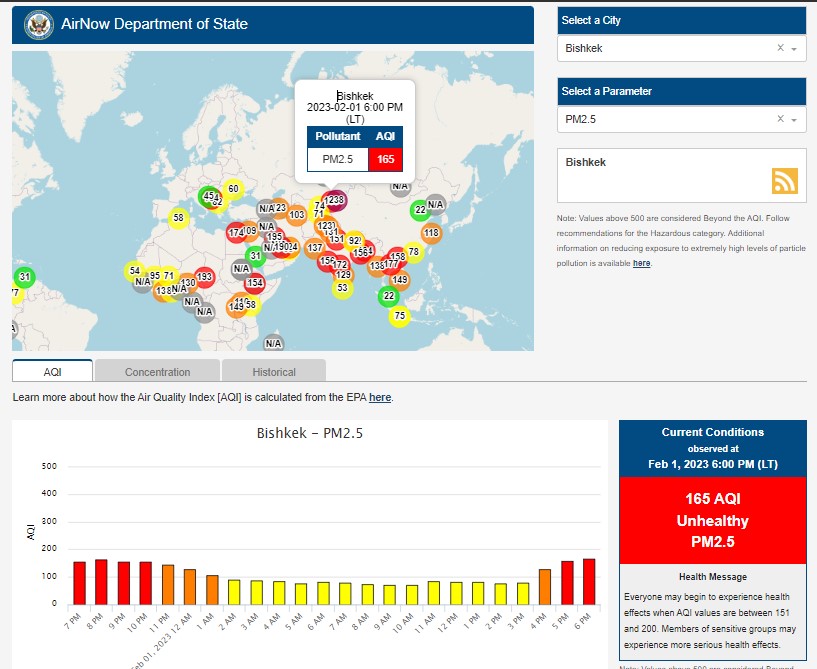The height and width of the screenshot is (669, 817).
Task: Select the yellow map marker labeled 75
Action: coord(400,316)
